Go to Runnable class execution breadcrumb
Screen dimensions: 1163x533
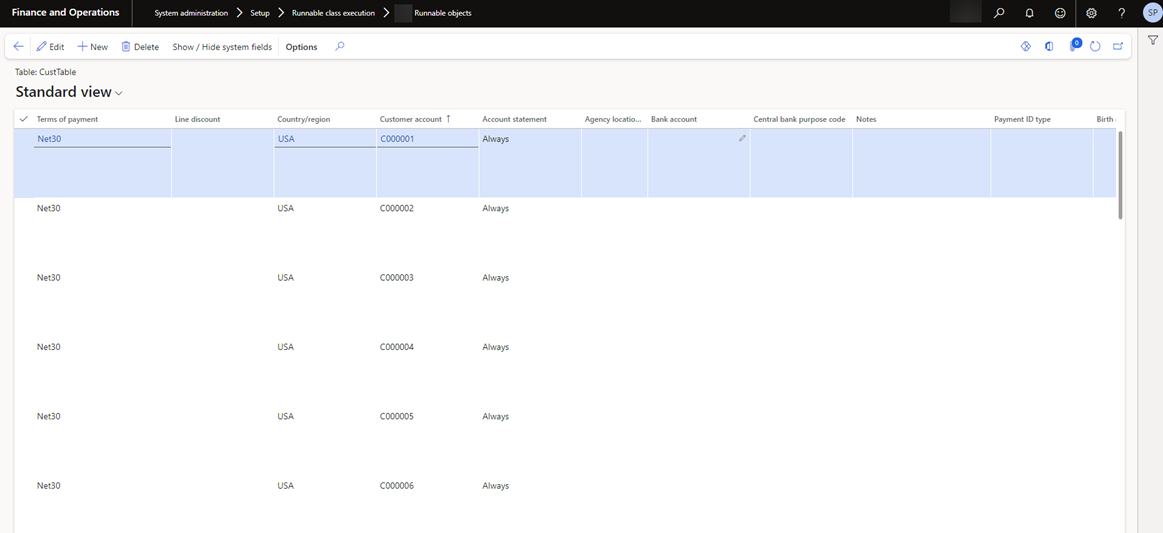point(333,13)
